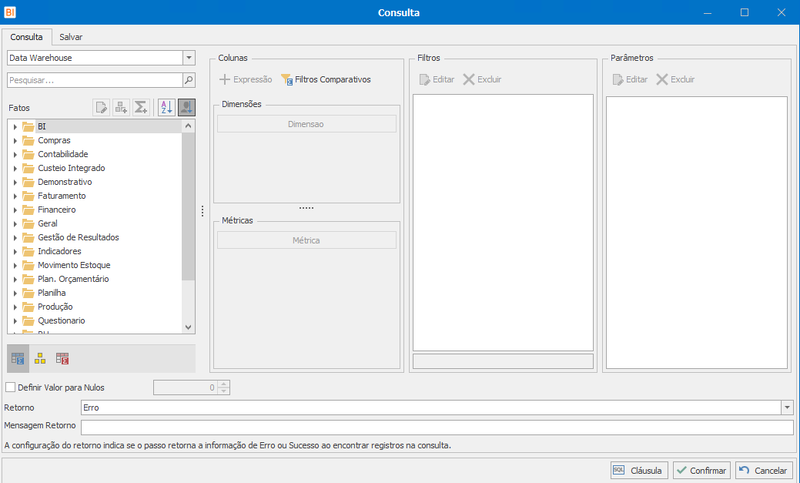Viewport: 800px width, 483px height.
Task: Click the Confirmar button
Action: (702, 470)
